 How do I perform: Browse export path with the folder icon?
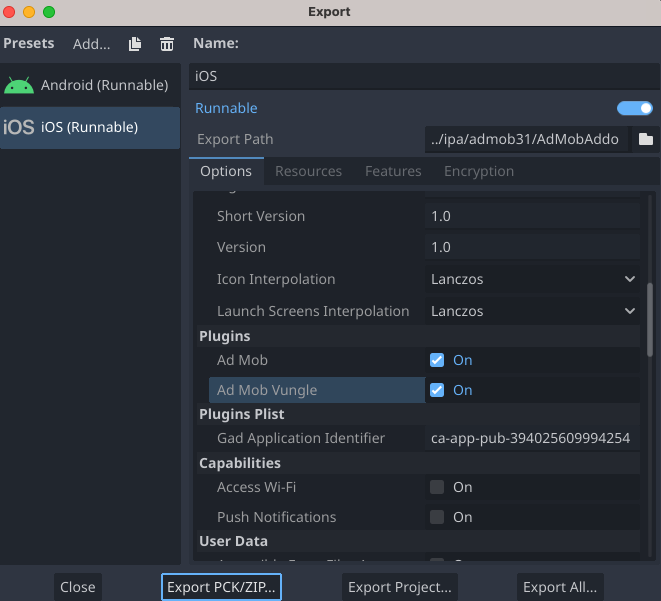point(646,139)
